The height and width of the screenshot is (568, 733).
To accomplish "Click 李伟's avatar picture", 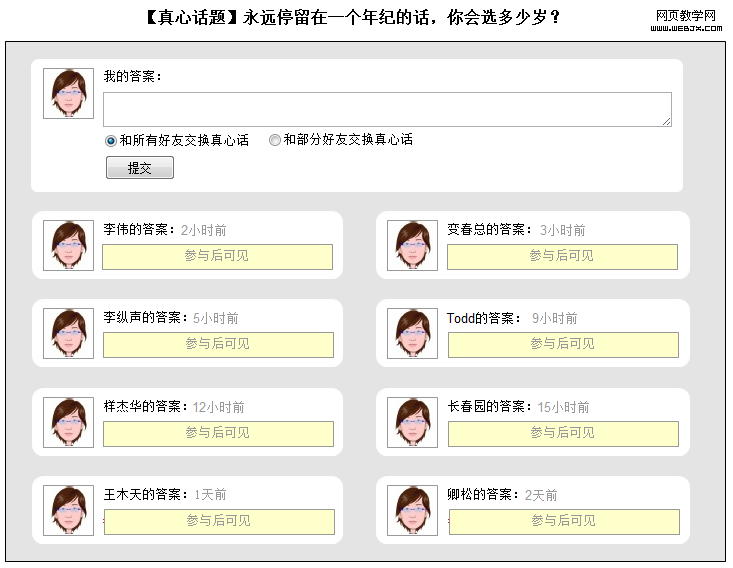I will pos(68,246).
